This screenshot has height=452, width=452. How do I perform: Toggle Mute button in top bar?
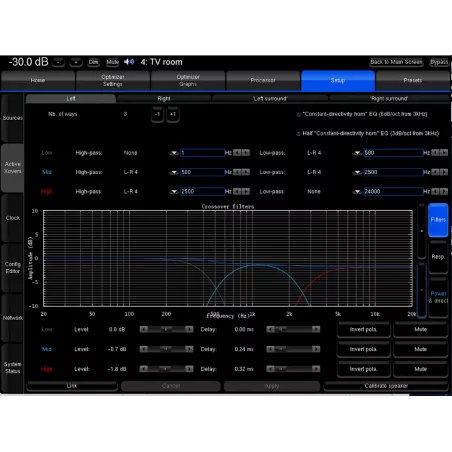[x=113, y=62]
